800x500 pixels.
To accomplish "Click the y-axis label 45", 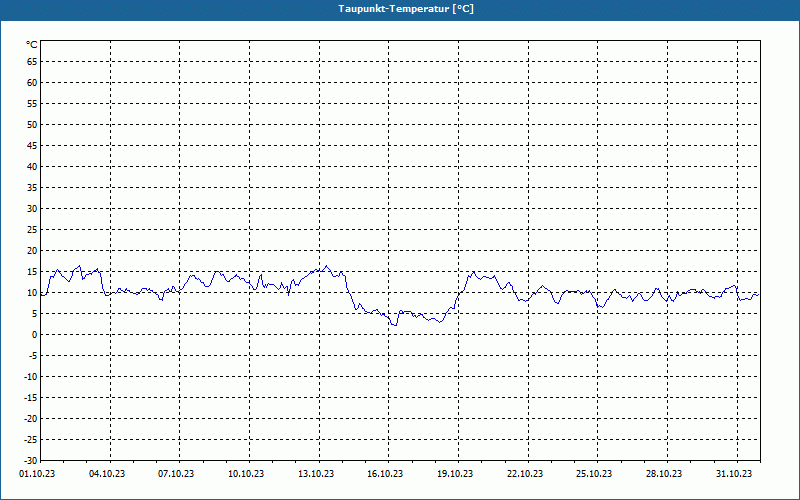I will (32, 146).
